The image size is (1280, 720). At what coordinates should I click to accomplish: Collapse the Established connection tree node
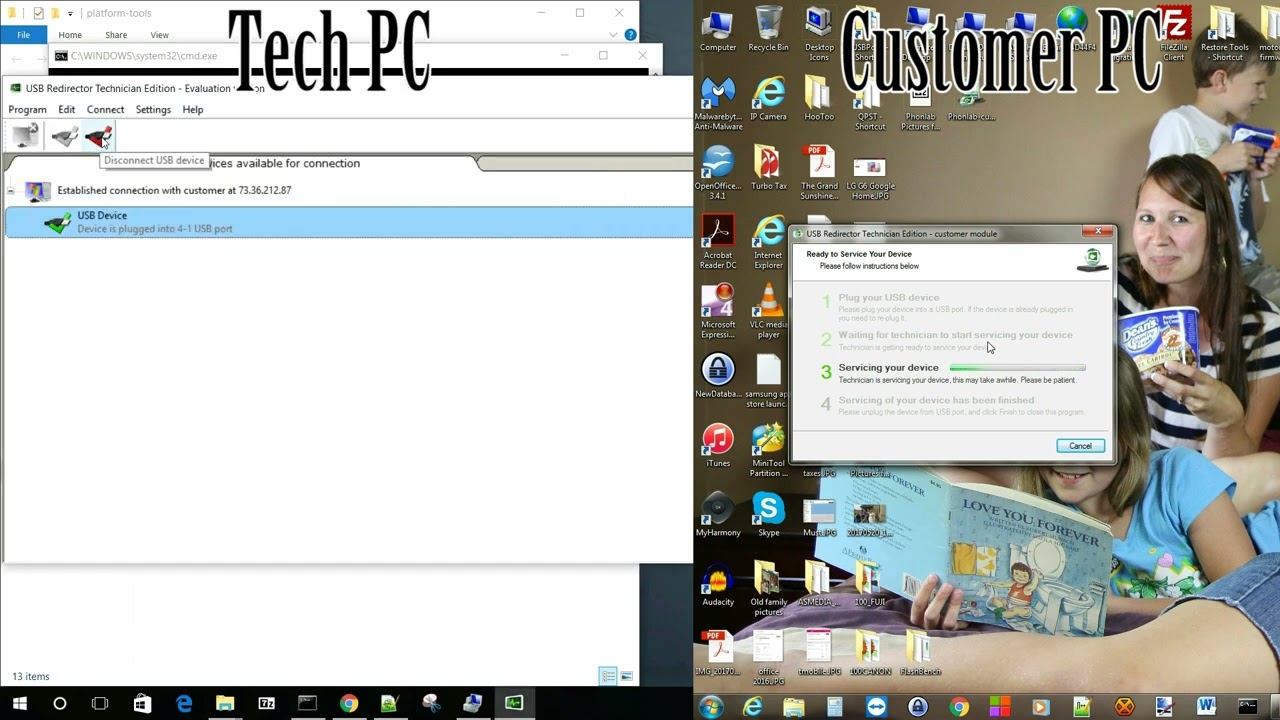pyautogui.click(x=10, y=190)
